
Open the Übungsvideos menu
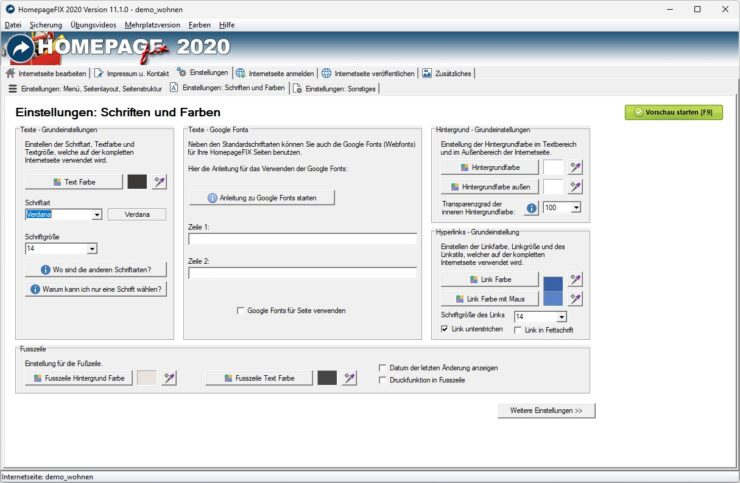[93, 25]
